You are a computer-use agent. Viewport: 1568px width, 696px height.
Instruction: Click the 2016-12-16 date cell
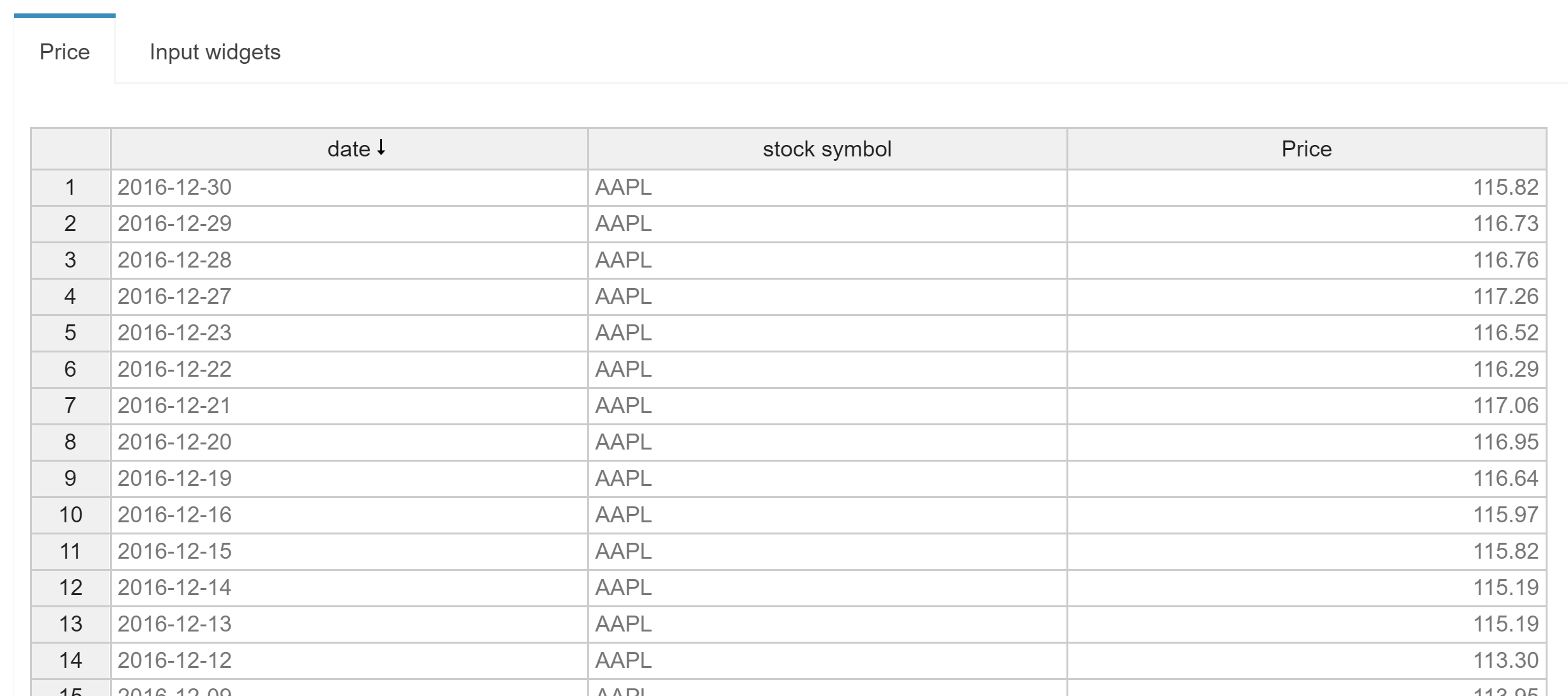click(x=174, y=515)
